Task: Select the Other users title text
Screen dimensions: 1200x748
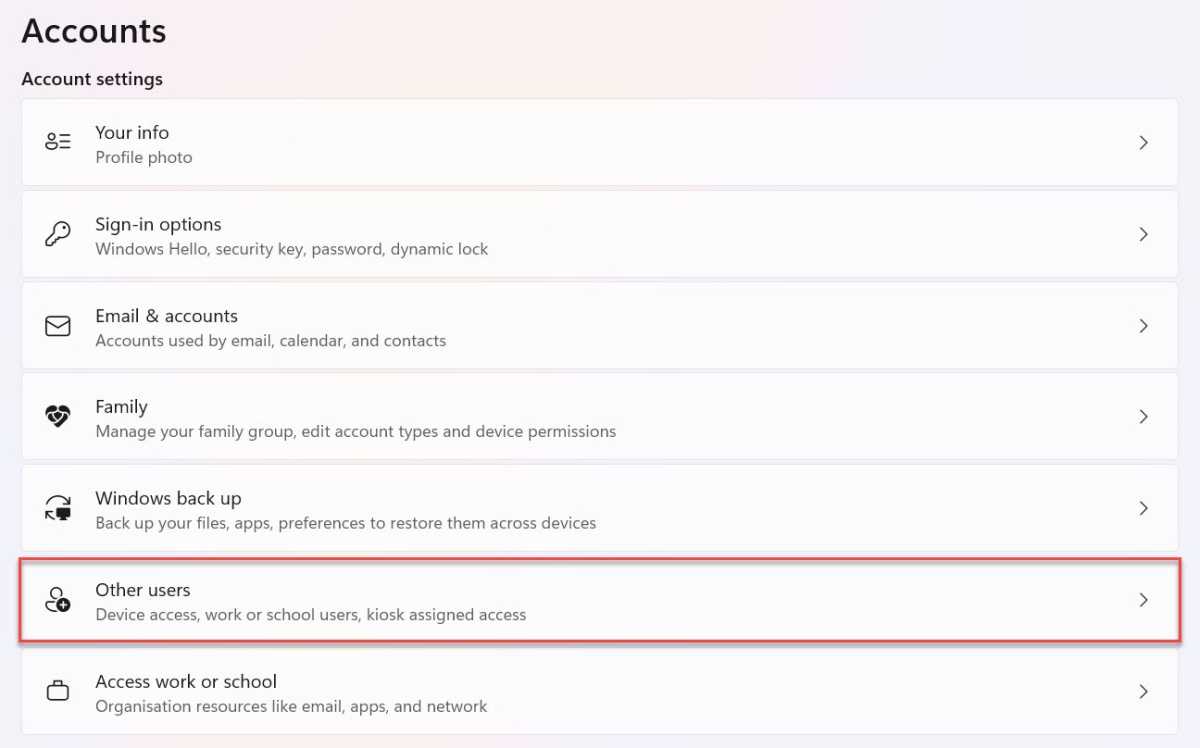Action: [x=143, y=590]
